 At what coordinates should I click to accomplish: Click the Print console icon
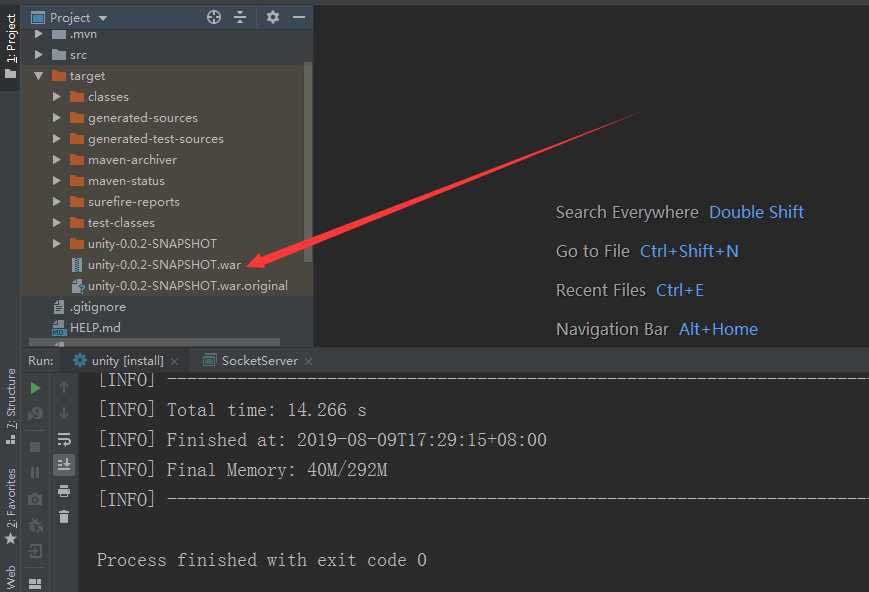tap(64, 491)
